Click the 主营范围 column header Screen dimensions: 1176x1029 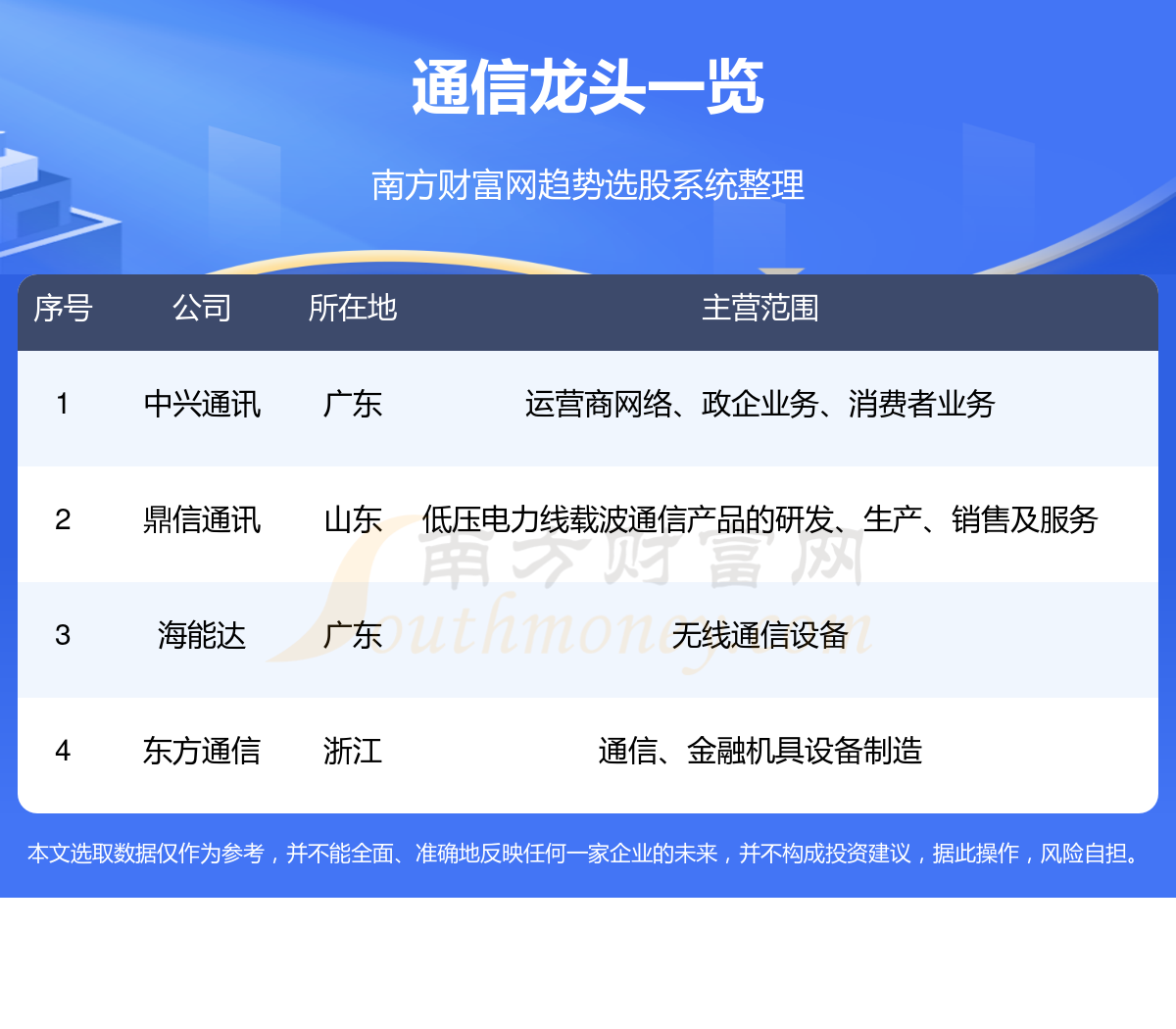(759, 308)
